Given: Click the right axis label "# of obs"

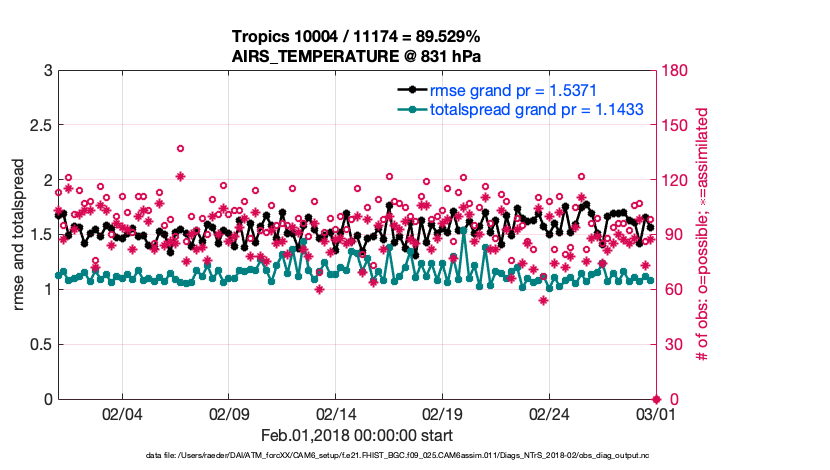Looking at the screenshot, I should pyautogui.click(x=702, y=235).
